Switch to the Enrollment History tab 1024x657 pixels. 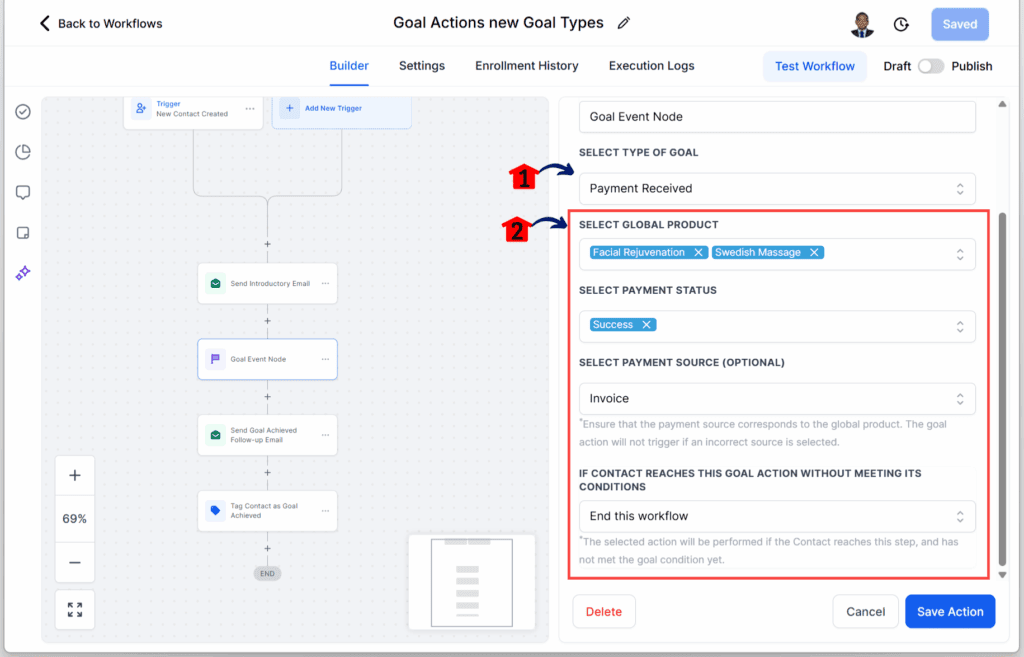(x=526, y=66)
